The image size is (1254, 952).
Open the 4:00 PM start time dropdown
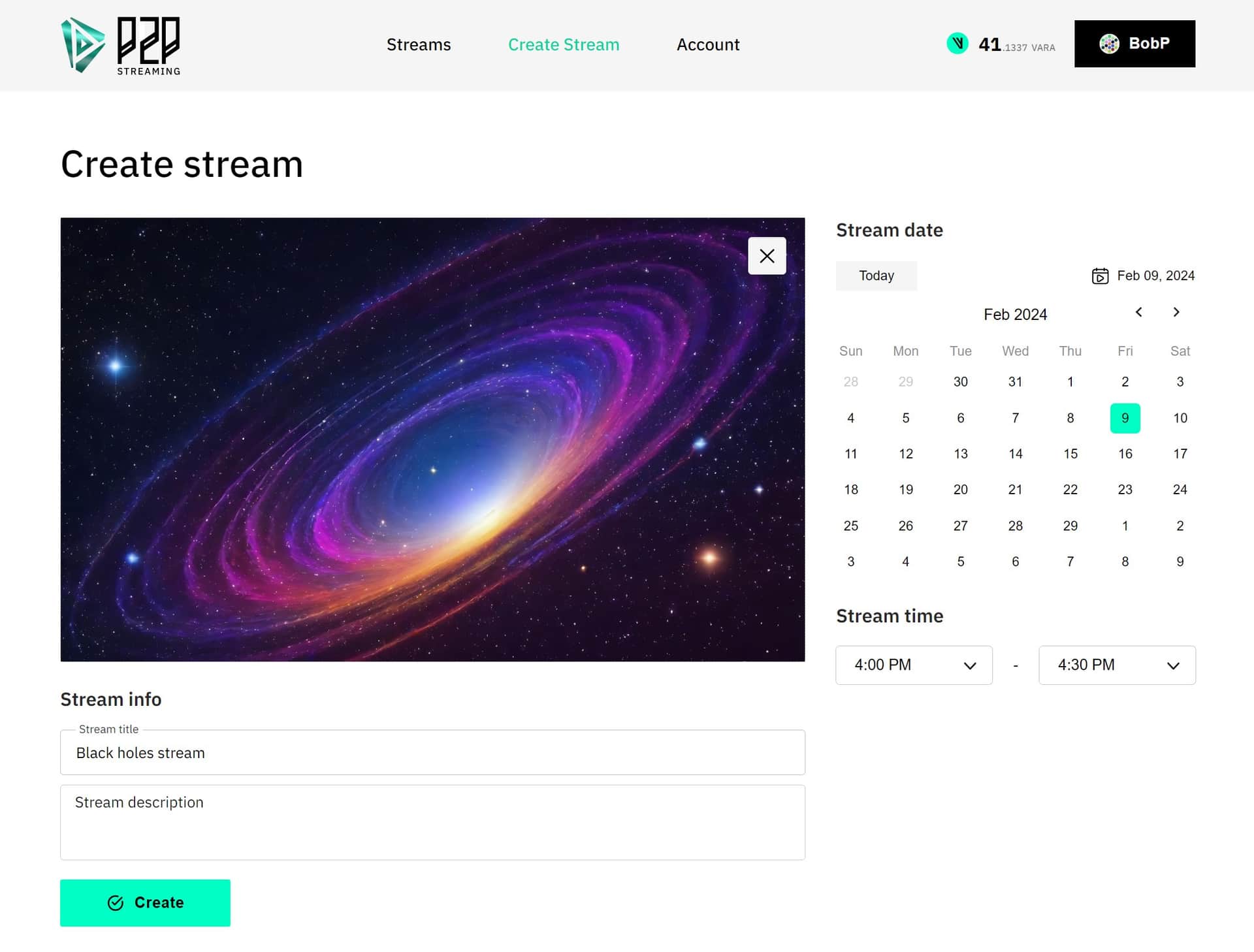(x=914, y=665)
